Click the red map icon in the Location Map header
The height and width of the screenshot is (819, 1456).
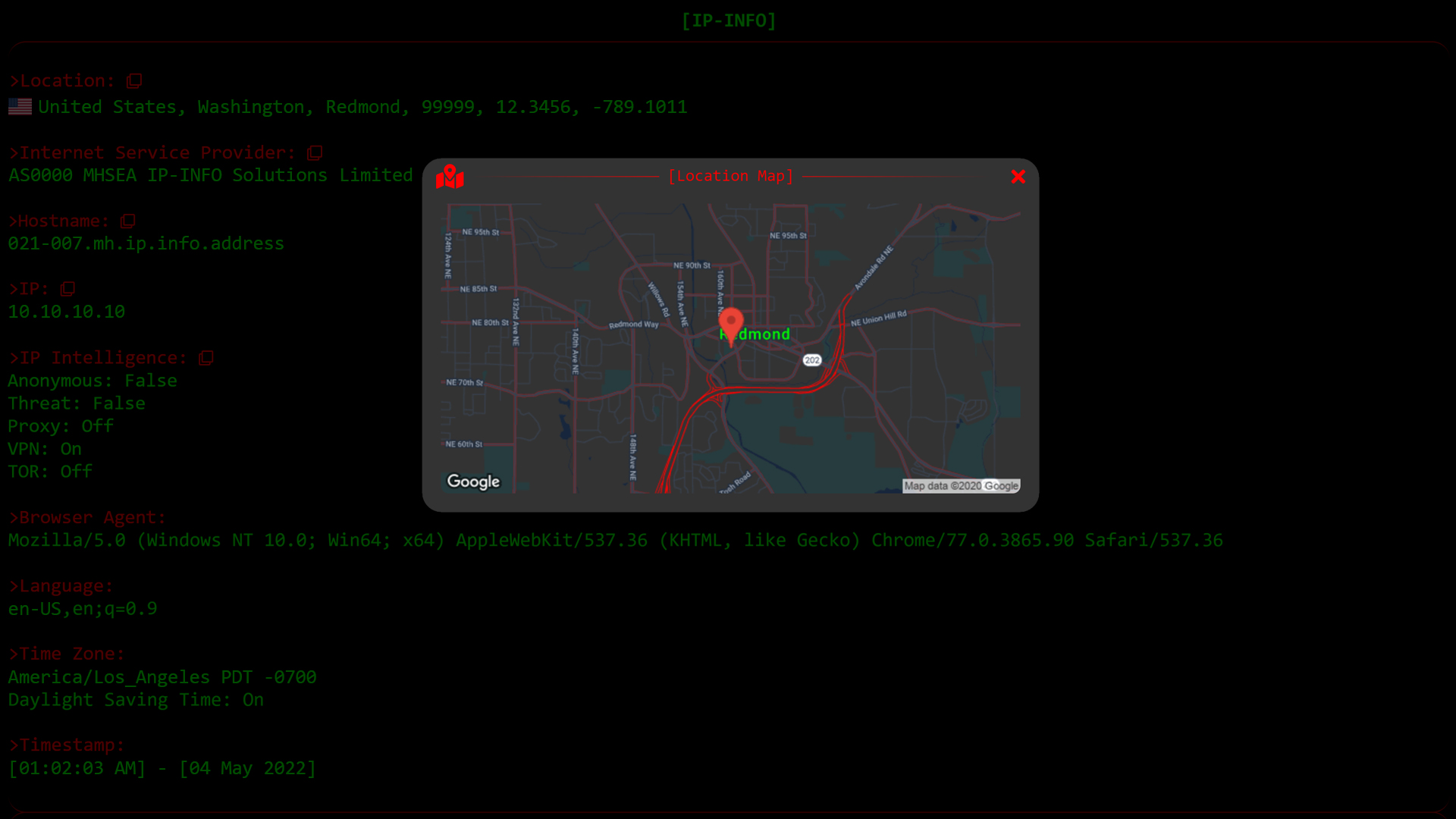point(450,177)
